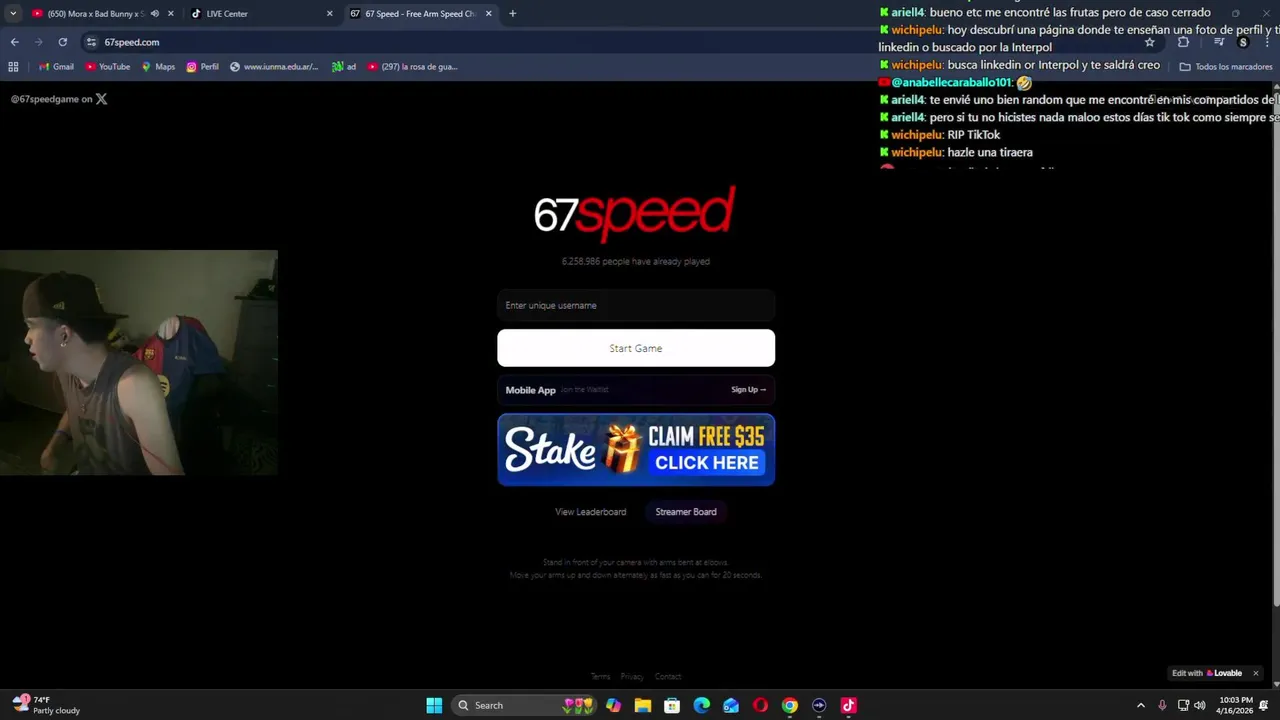Click the microphone tray icon
This screenshot has height=720, width=1280.
1162,705
